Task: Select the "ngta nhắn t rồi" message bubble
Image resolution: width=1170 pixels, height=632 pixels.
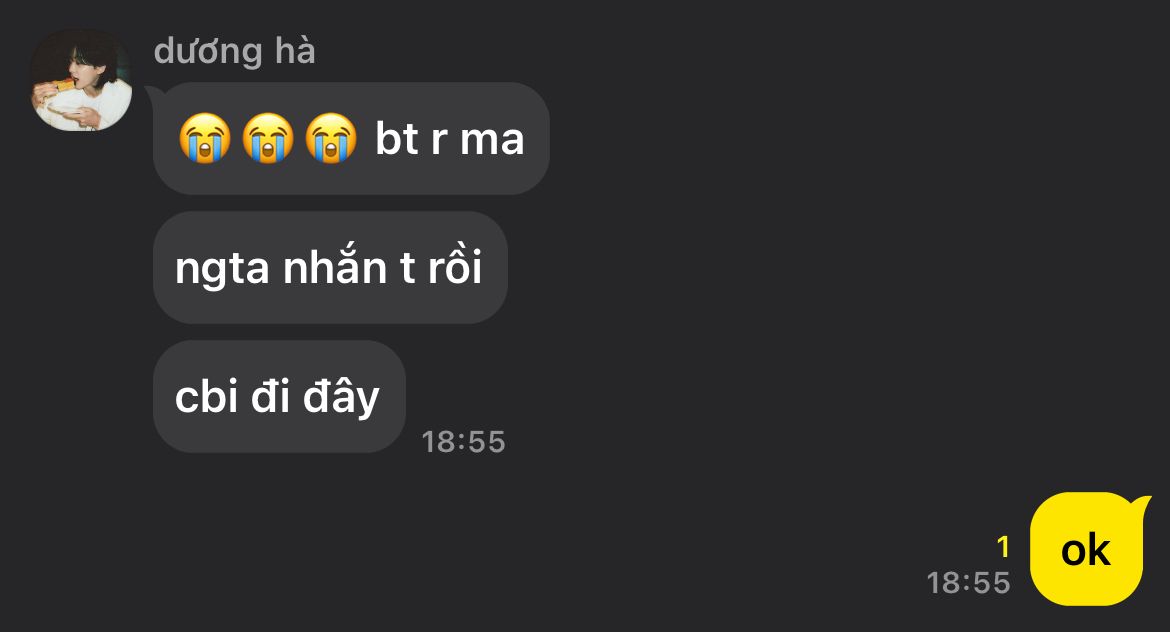Action: tap(330, 267)
